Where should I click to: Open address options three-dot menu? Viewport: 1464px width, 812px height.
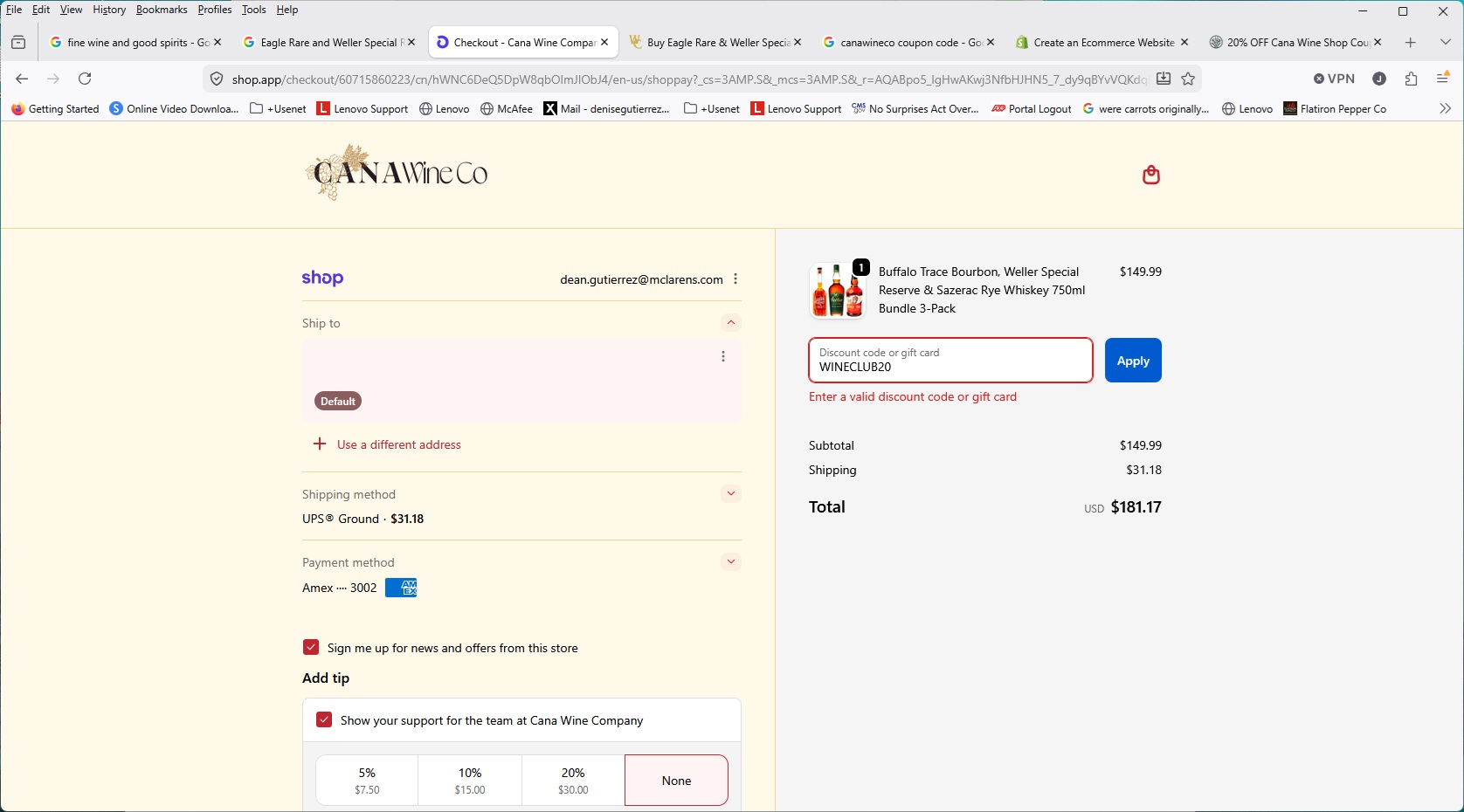point(723,356)
